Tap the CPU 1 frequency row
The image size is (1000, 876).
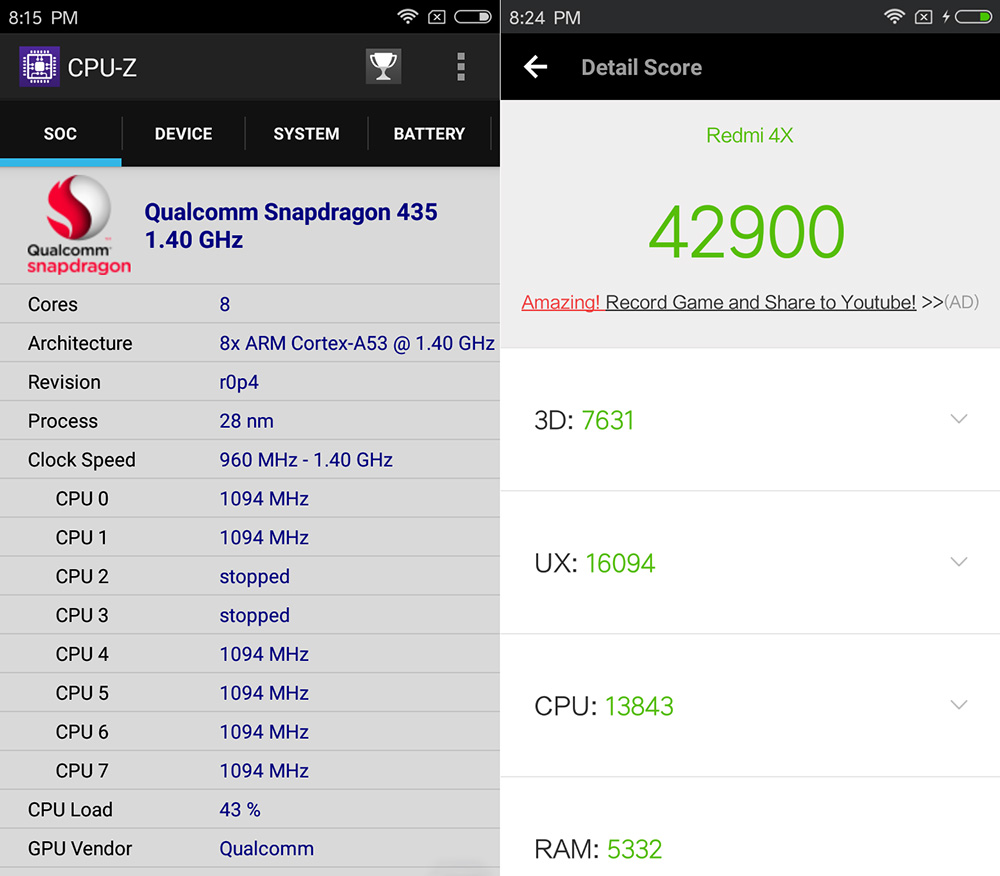tap(250, 537)
